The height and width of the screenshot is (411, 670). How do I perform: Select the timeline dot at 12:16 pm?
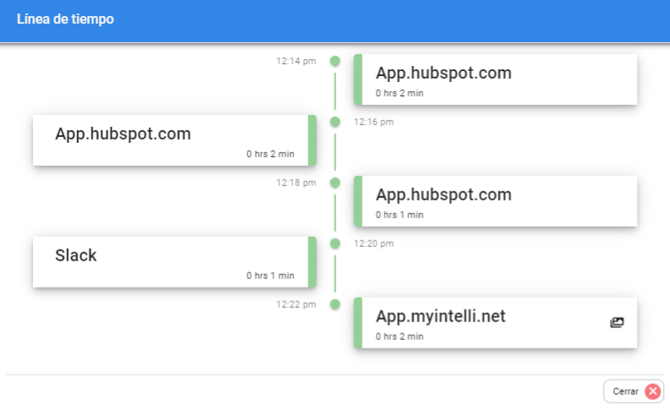coord(335,122)
